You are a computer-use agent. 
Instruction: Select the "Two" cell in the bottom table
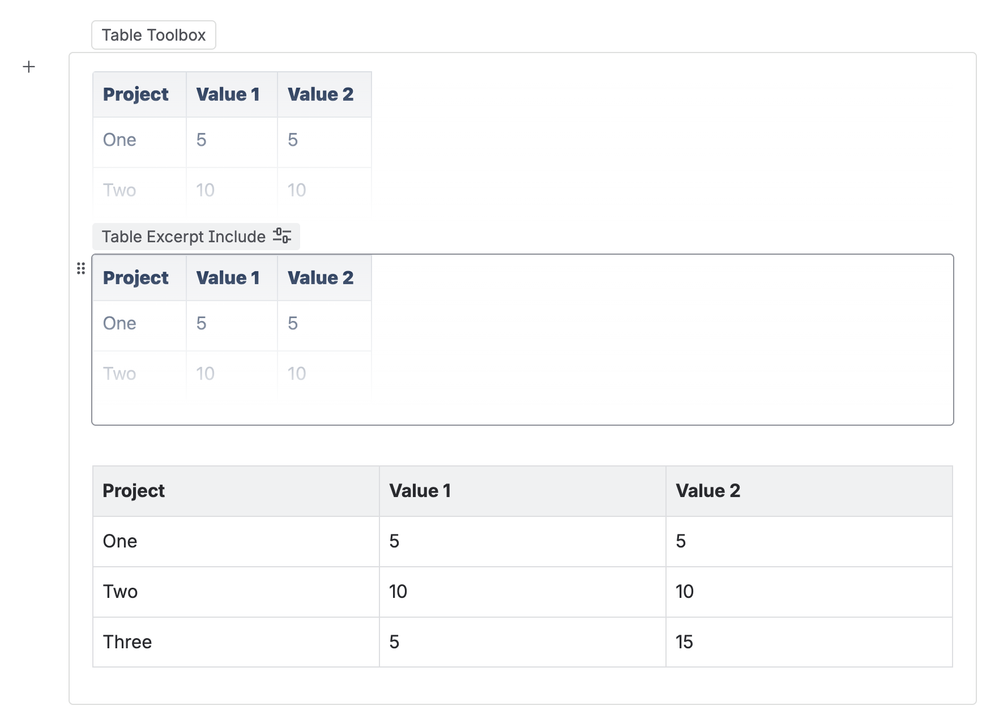(x=120, y=592)
